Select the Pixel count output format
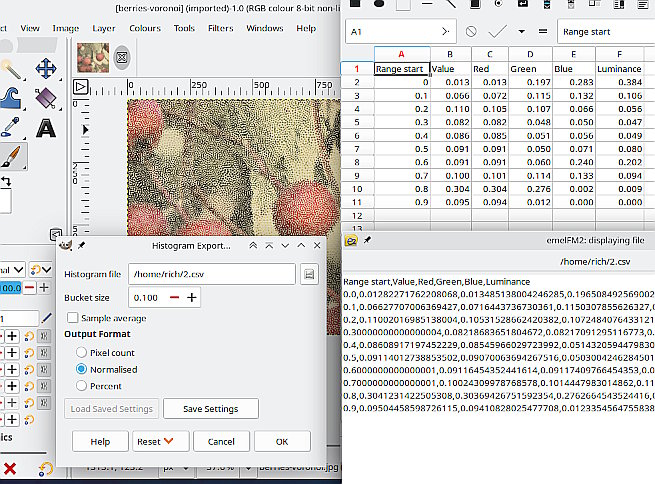The height and width of the screenshot is (484, 655). click(81, 352)
